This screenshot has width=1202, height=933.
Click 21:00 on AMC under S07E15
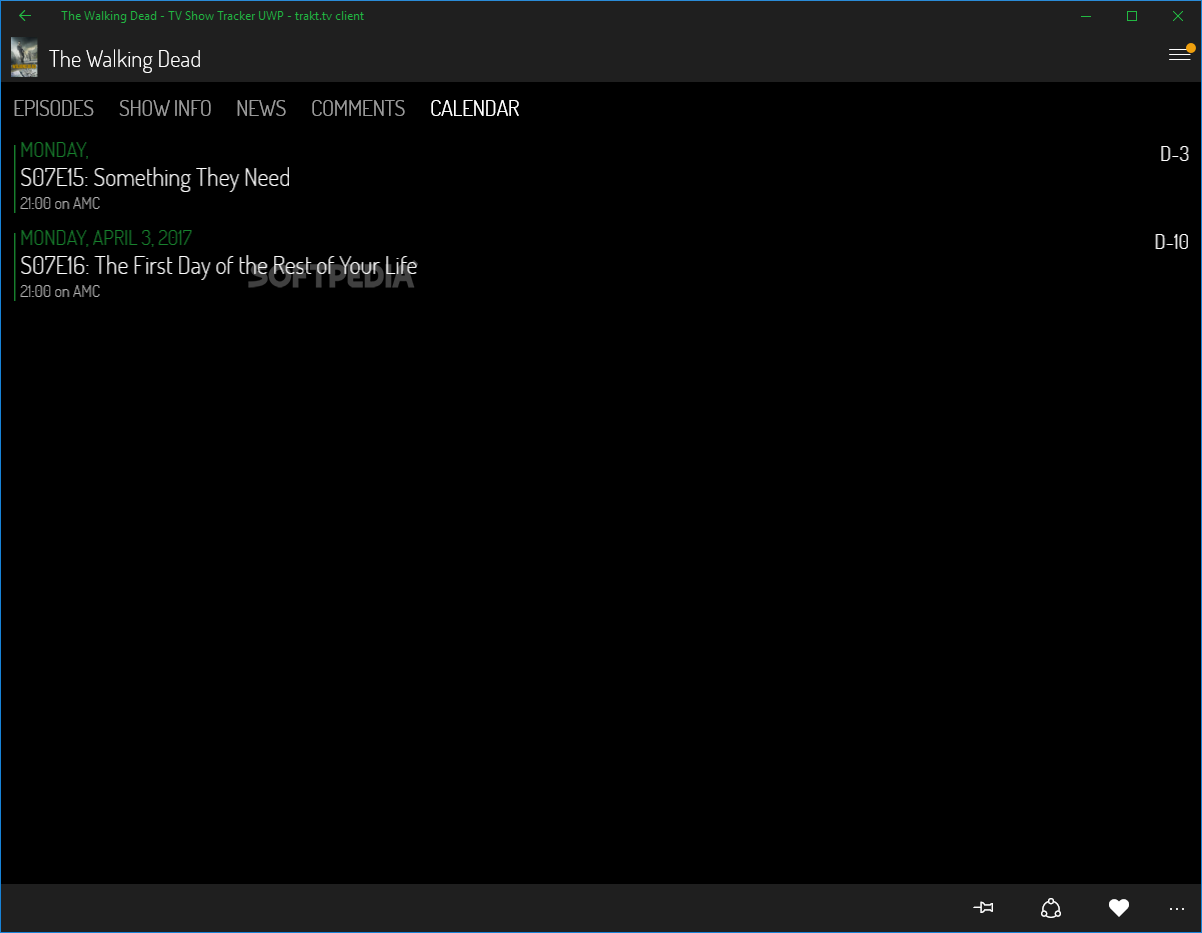coord(60,204)
